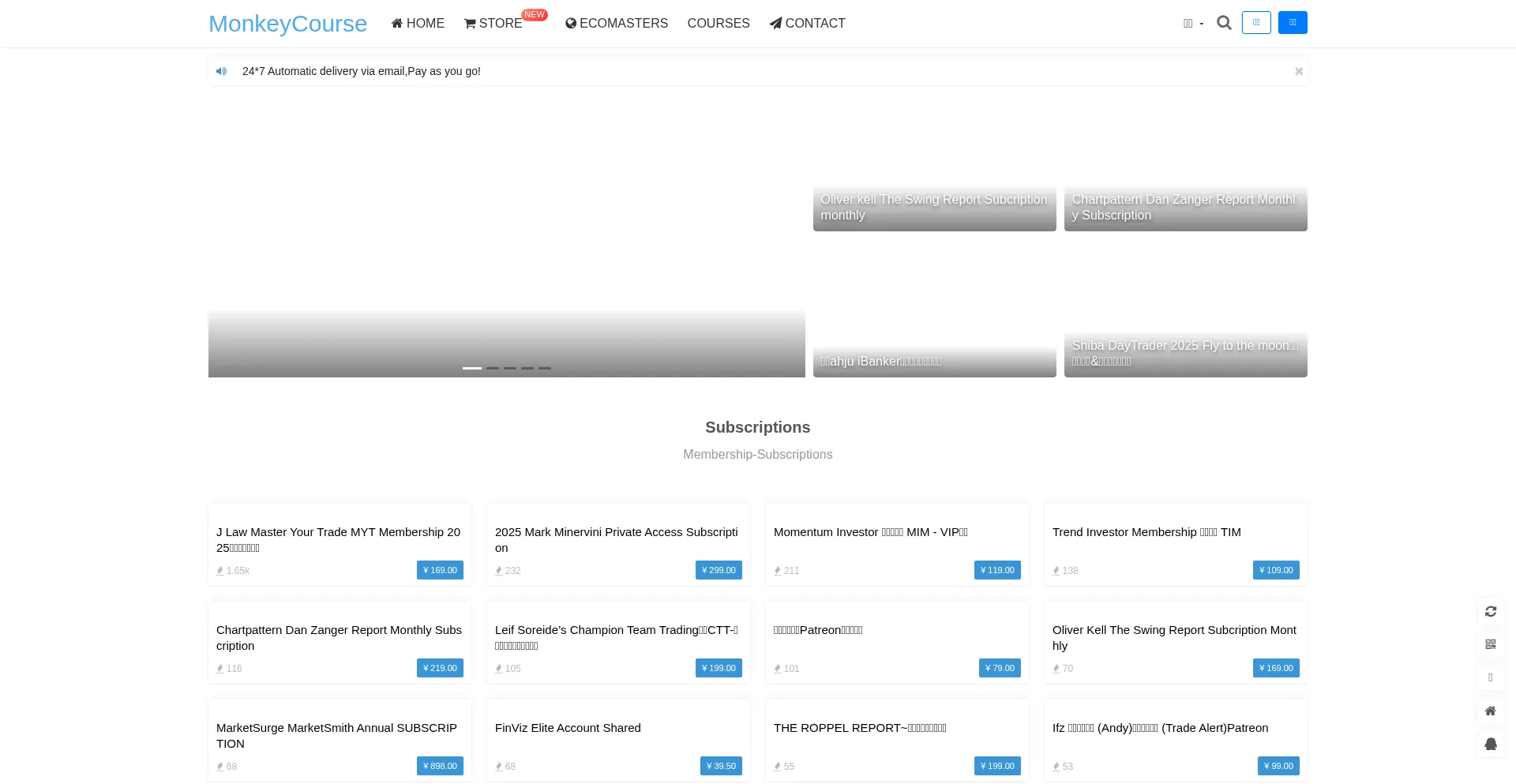Open 2025 Mark Minervini Private Access Subscription
Screen dimensions: 1516x784
coord(617,540)
